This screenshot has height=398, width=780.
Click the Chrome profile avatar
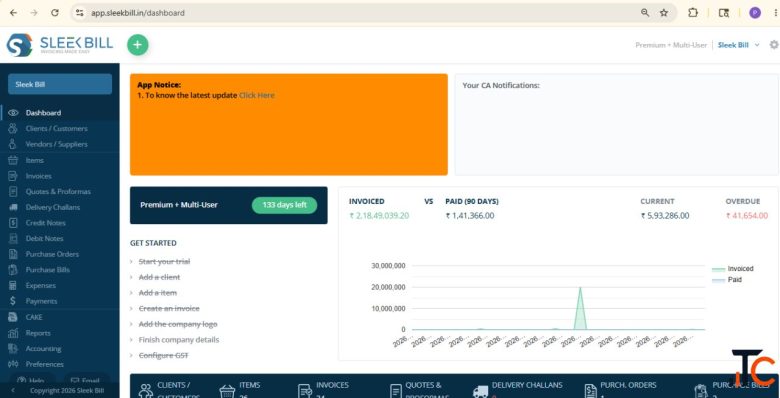[755, 13]
